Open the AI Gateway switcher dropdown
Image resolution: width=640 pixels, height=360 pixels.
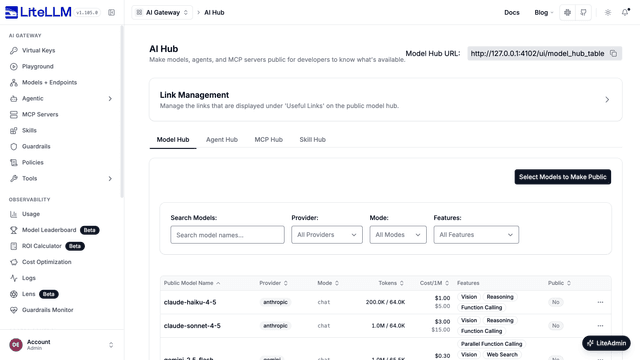point(162,13)
